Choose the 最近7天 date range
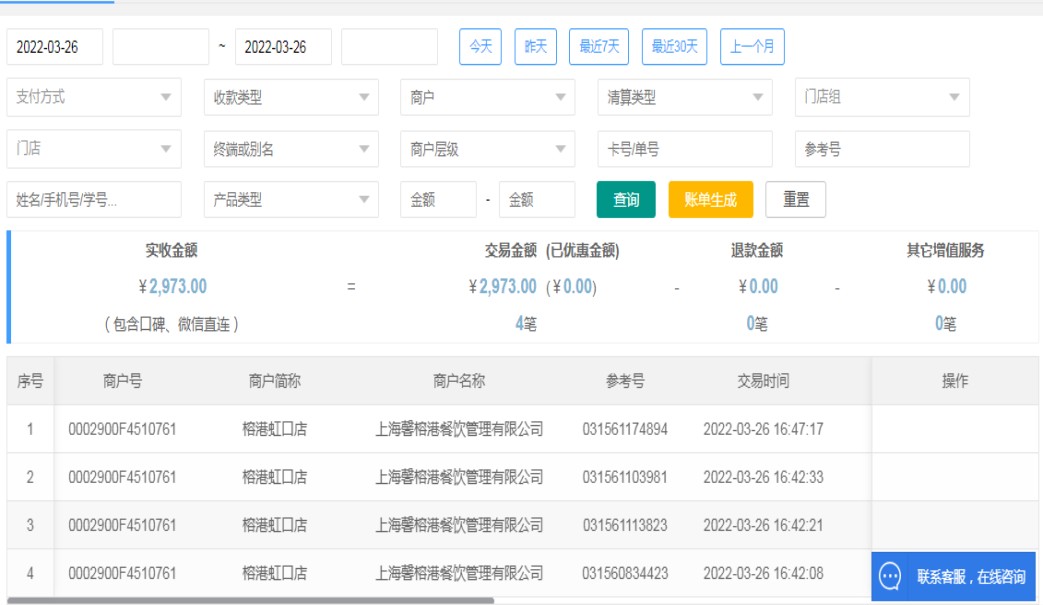This screenshot has width=1043, height=605. pos(599,47)
